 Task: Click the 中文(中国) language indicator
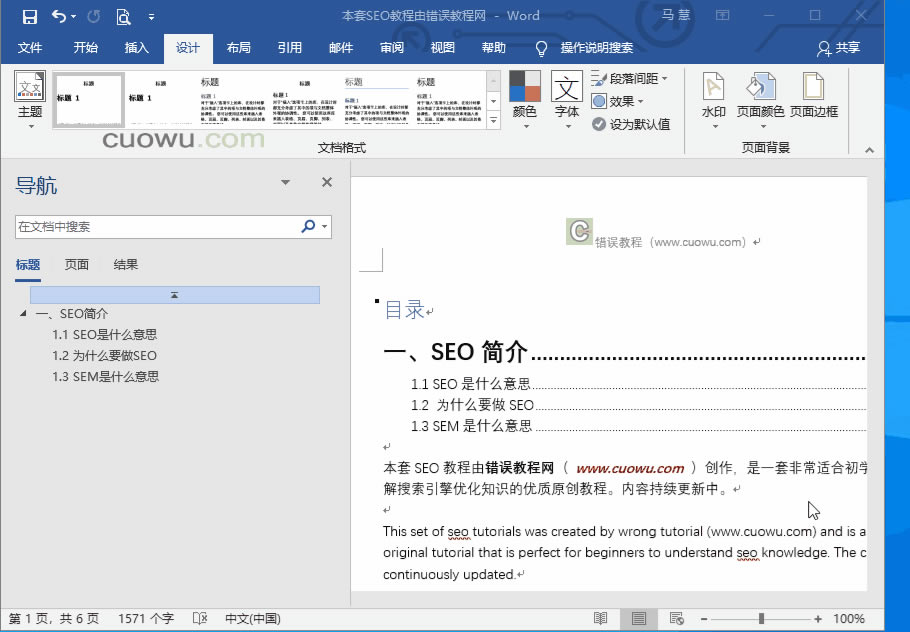[252, 619]
